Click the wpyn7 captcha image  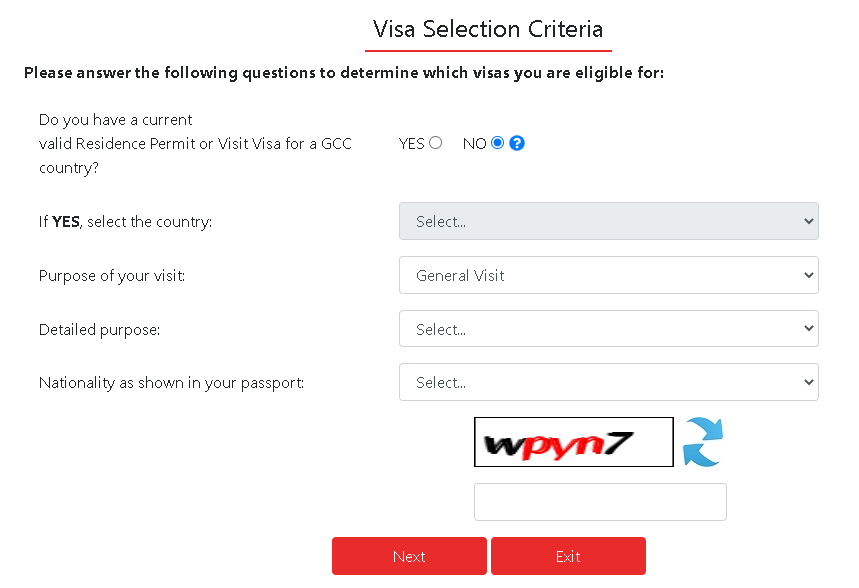click(574, 442)
